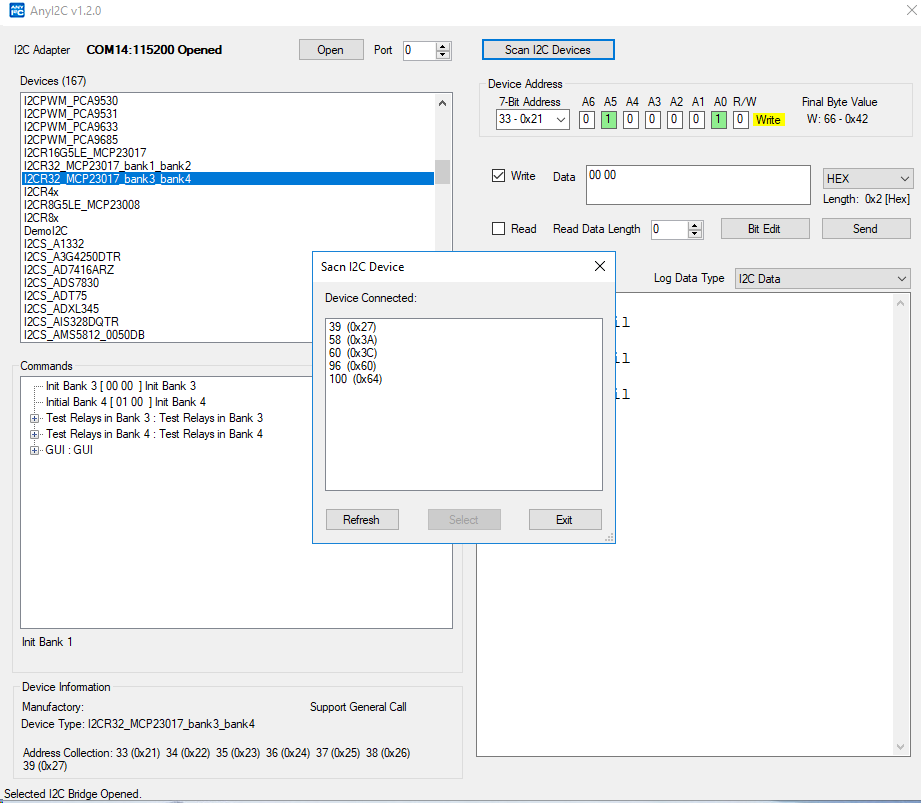
Task: Enable the Read checkbox
Action: pyautogui.click(x=499, y=229)
